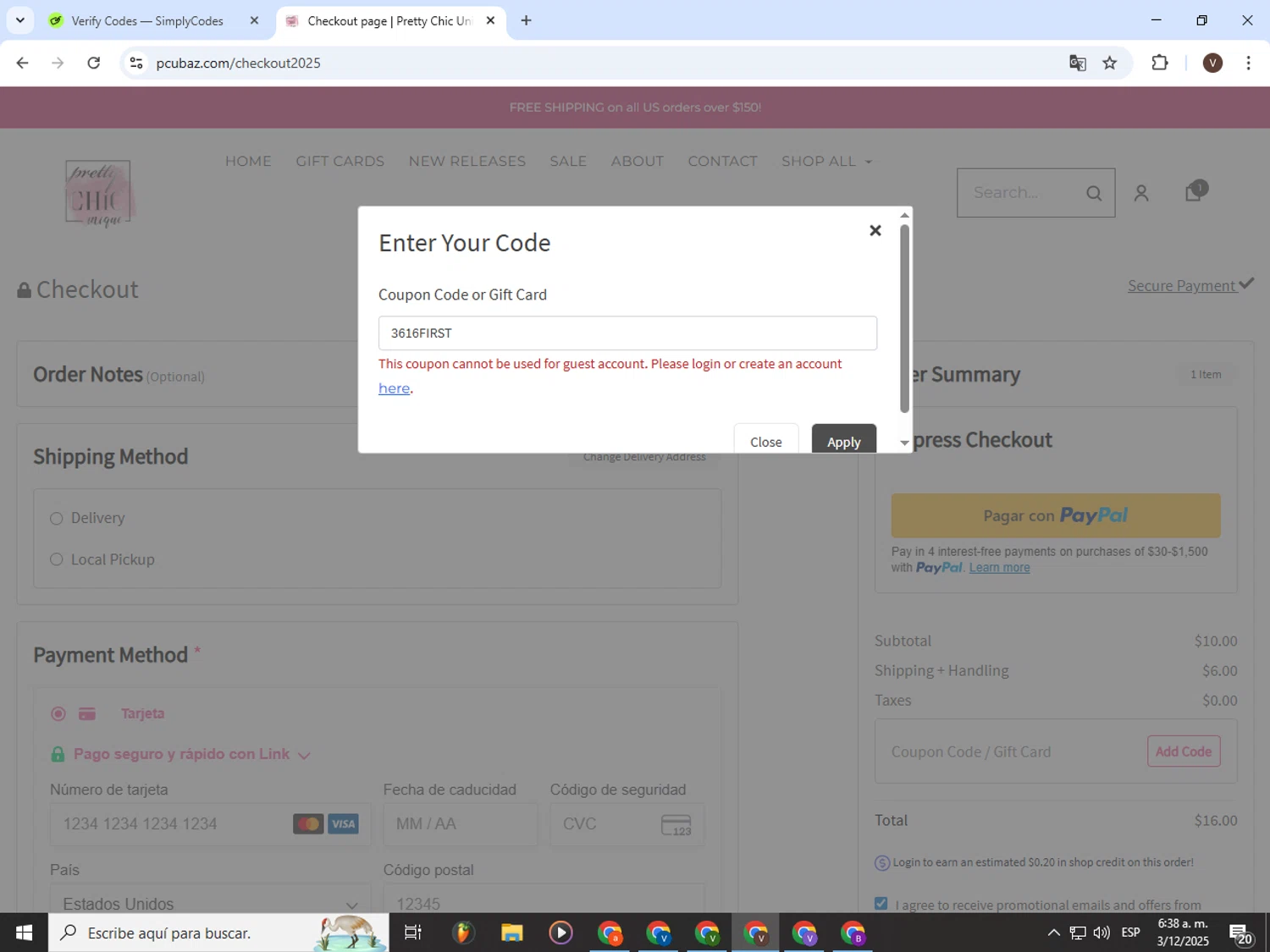Close the Verify Codes tab
Image resolution: width=1270 pixels, height=952 pixels.
tap(254, 20)
